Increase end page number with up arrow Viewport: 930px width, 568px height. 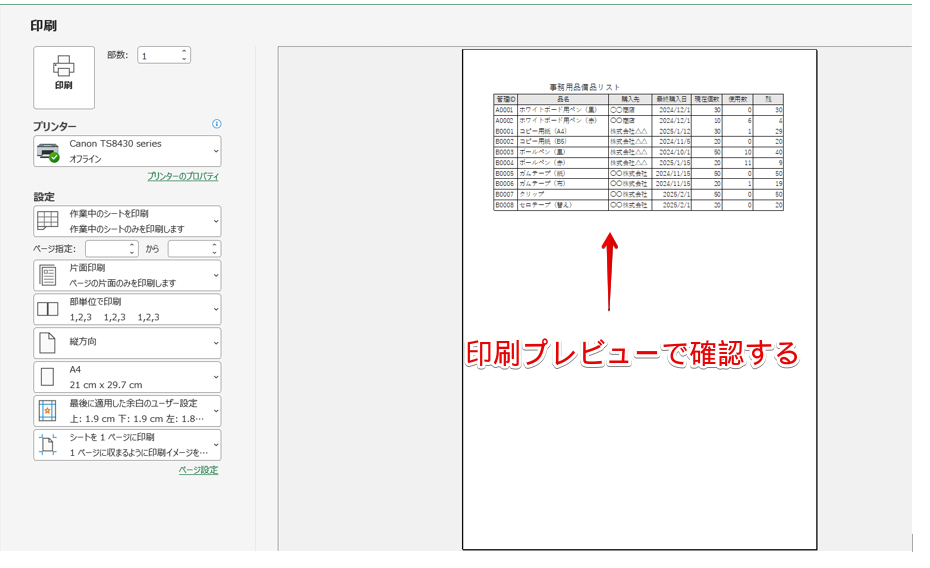coord(215,245)
